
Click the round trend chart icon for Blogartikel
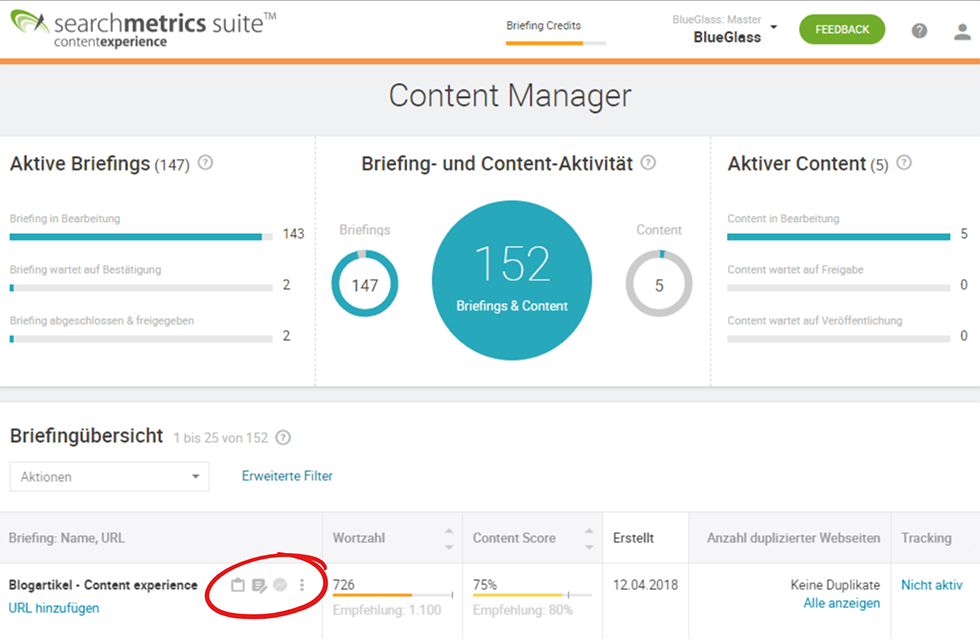pyautogui.click(x=281, y=585)
